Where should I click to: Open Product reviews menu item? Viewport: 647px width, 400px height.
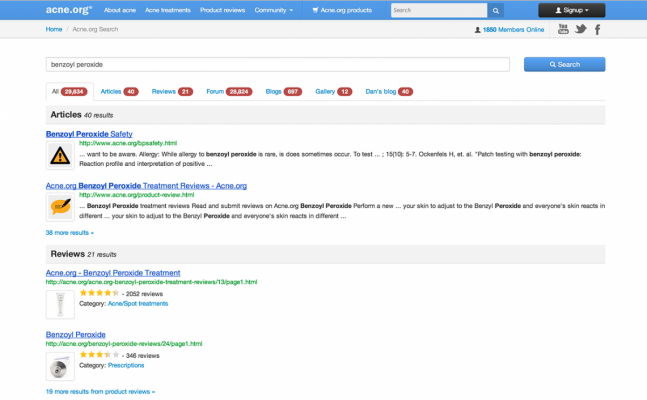222,10
